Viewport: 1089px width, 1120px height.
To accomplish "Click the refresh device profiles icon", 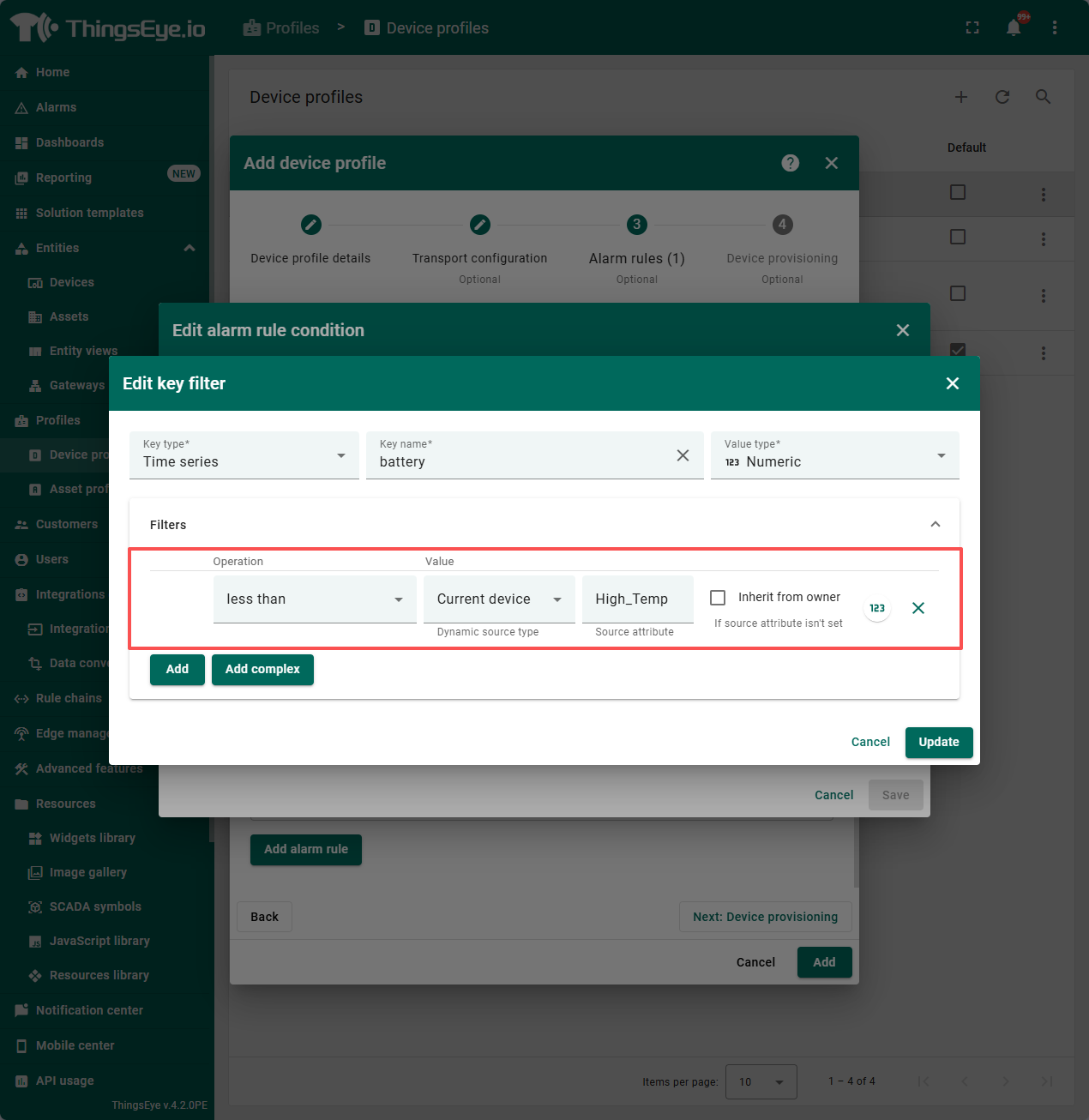I will [x=1002, y=97].
